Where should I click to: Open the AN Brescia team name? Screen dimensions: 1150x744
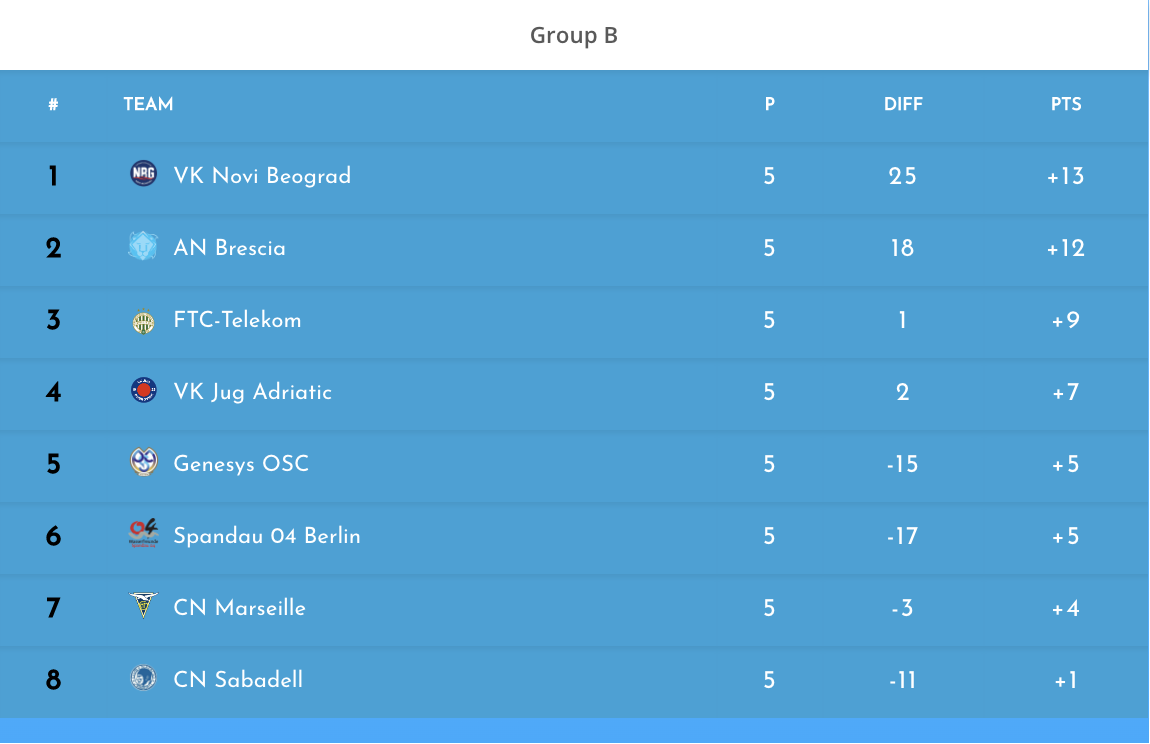(230, 248)
